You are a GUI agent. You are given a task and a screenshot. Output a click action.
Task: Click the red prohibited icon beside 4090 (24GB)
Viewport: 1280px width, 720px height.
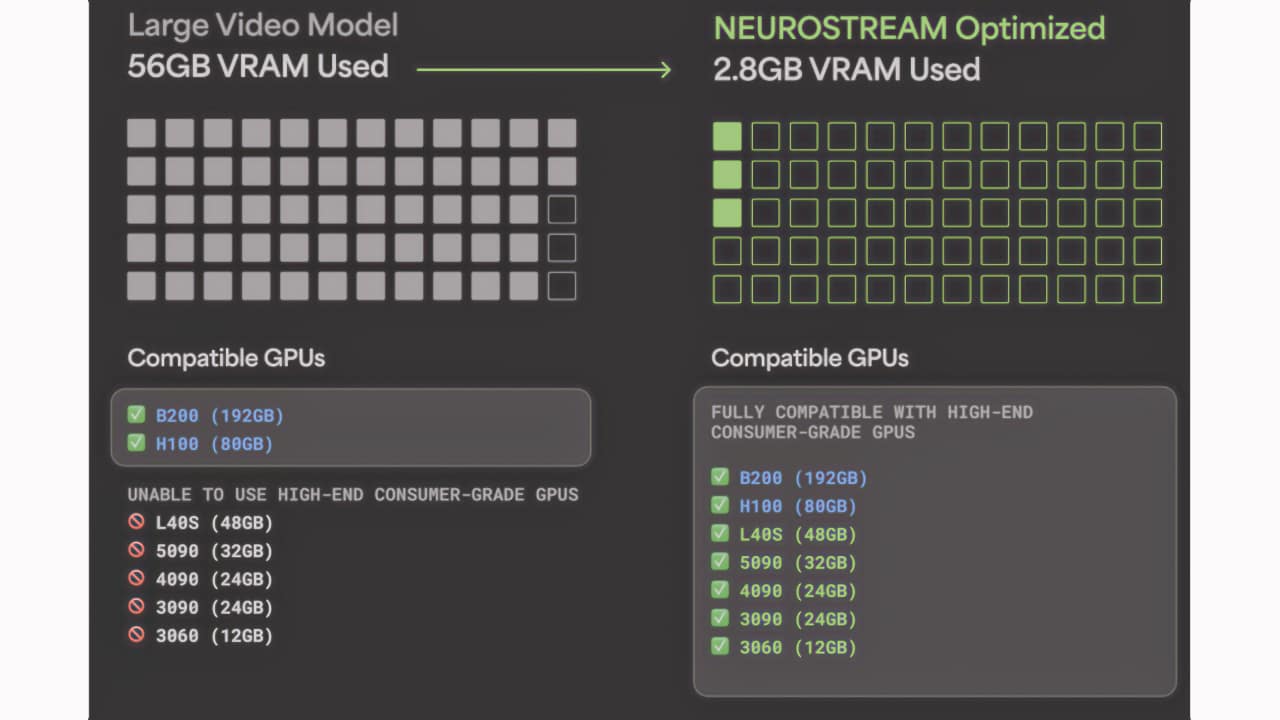(136, 578)
